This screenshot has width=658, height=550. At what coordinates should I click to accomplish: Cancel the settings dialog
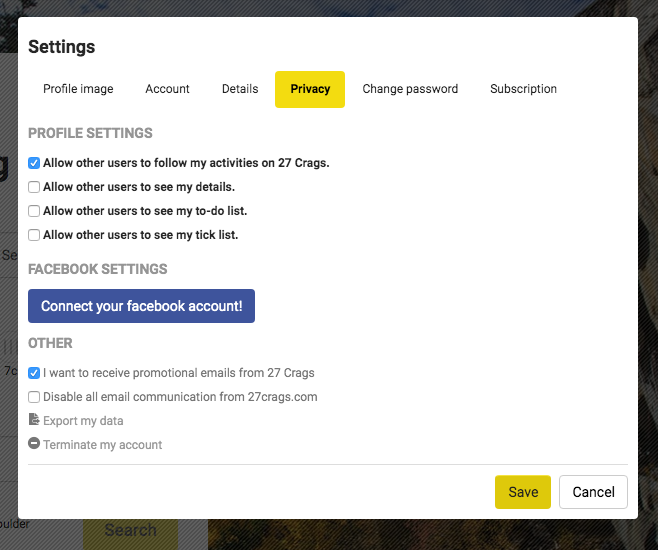pyautogui.click(x=593, y=492)
